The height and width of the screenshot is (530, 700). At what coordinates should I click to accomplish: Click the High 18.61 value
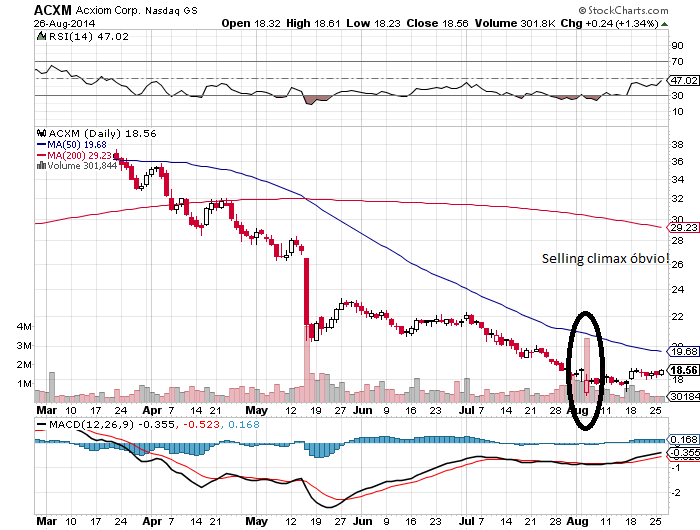[313, 24]
